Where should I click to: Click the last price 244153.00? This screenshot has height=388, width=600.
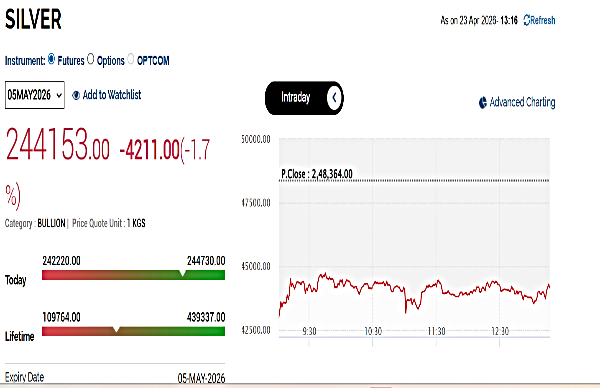point(57,144)
